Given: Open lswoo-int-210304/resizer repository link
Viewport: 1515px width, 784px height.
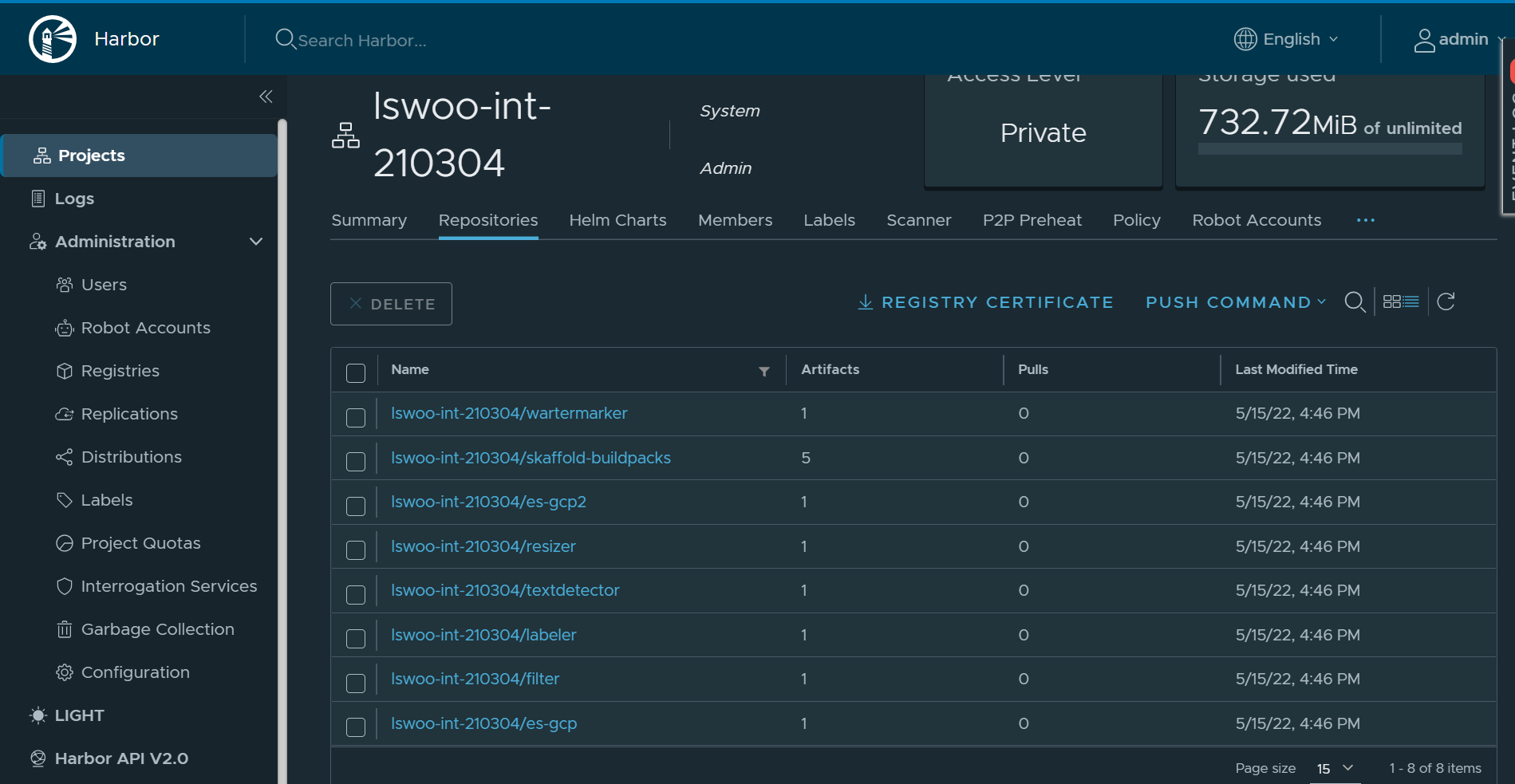Looking at the screenshot, I should pos(483,546).
